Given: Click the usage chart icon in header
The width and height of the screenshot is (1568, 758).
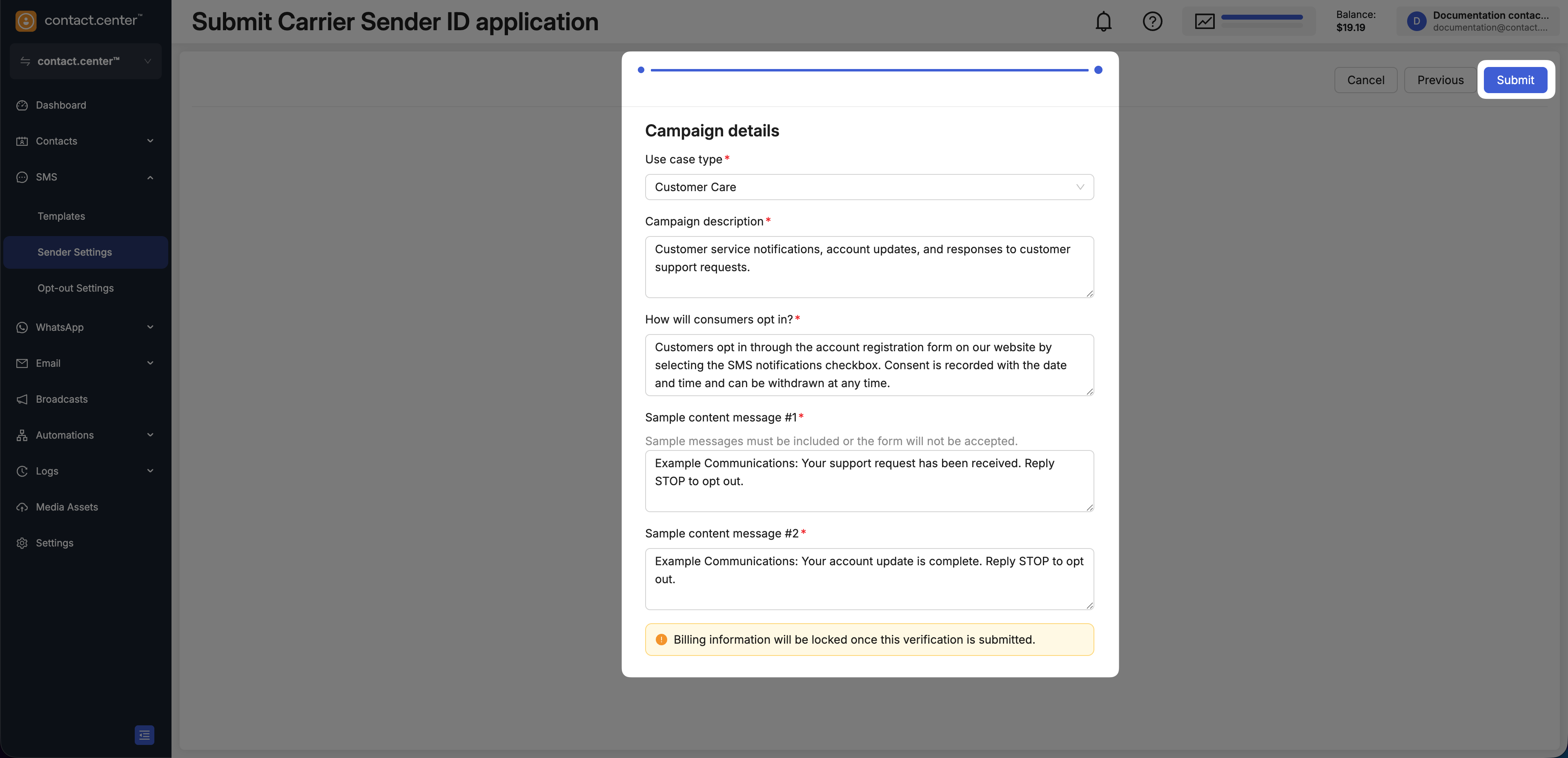Looking at the screenshot, I should (x=1205, y=22).
